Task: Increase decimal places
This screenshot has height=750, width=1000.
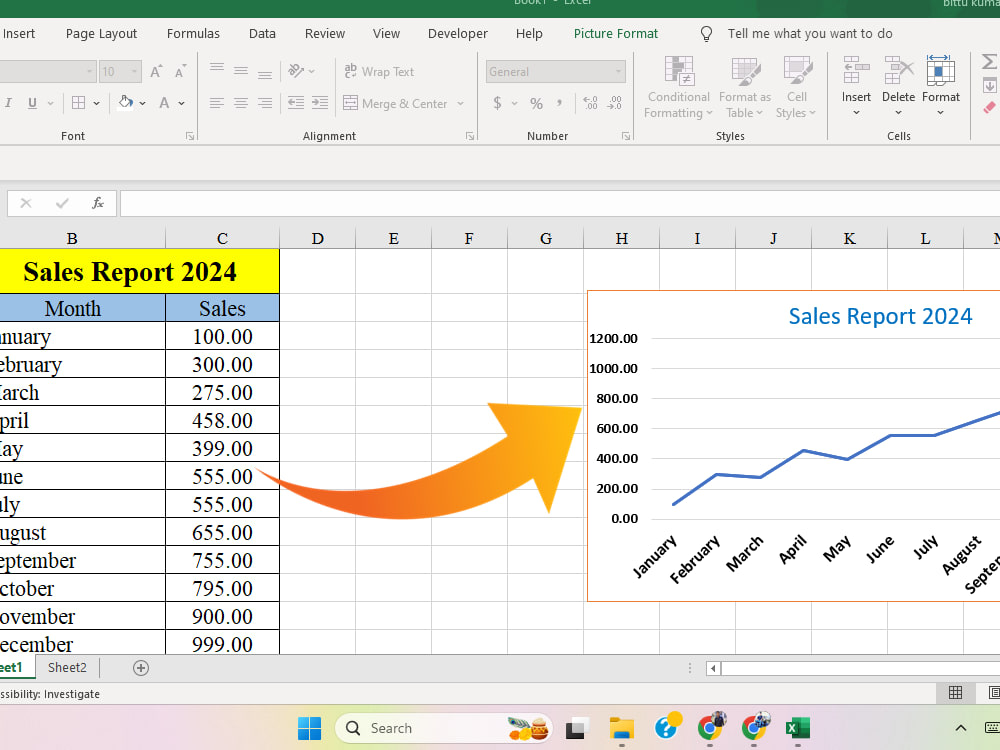Action: tap(591, 103)
